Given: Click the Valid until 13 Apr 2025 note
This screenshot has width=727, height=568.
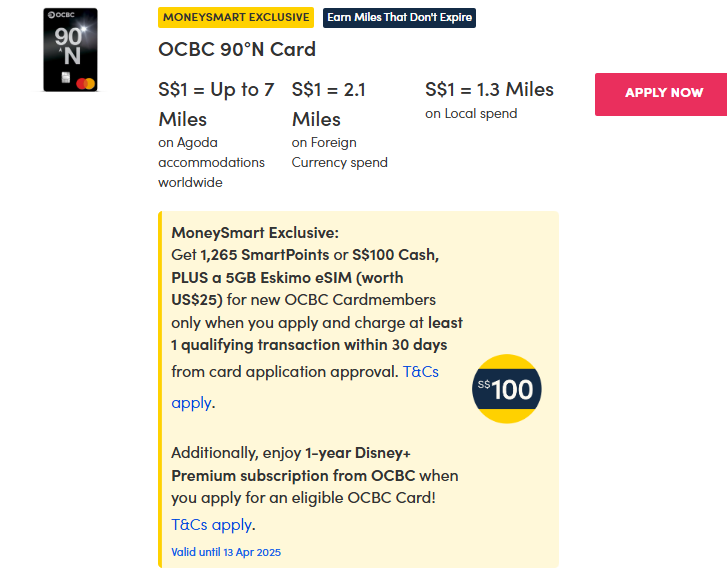Looking at the screenshot, I should [226, 552].
